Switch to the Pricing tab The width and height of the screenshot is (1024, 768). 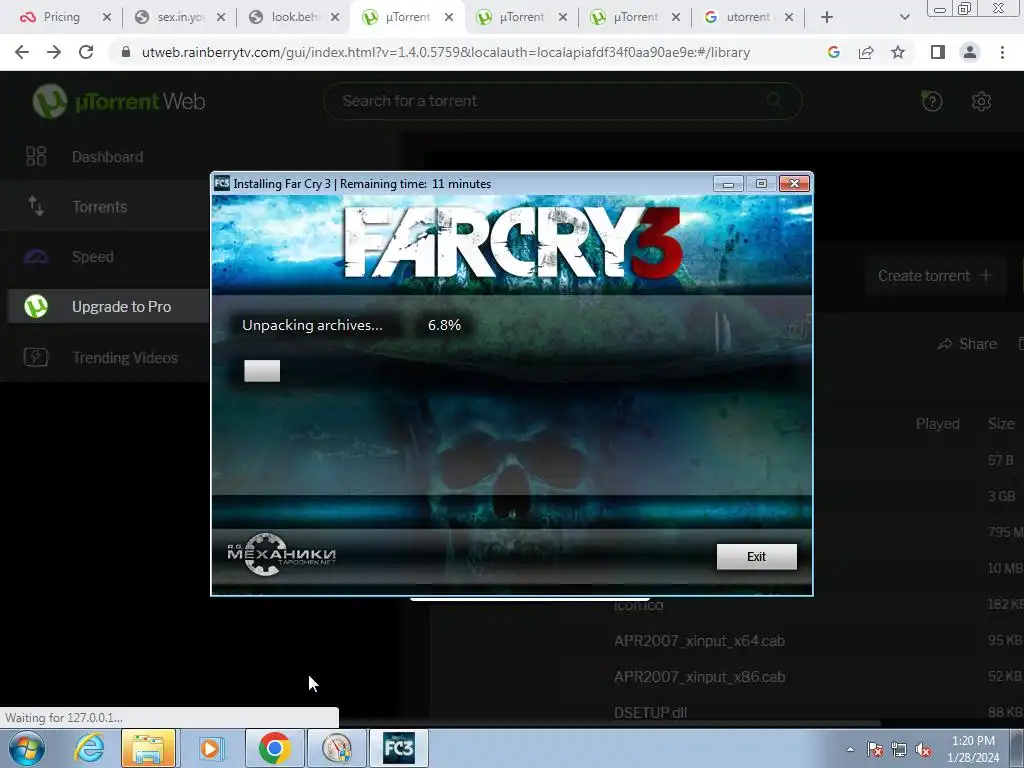point(59,17)
